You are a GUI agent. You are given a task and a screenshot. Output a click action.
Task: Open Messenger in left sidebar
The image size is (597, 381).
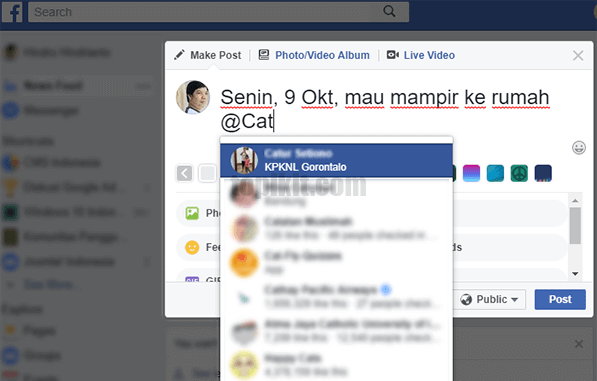click(51, 111)
